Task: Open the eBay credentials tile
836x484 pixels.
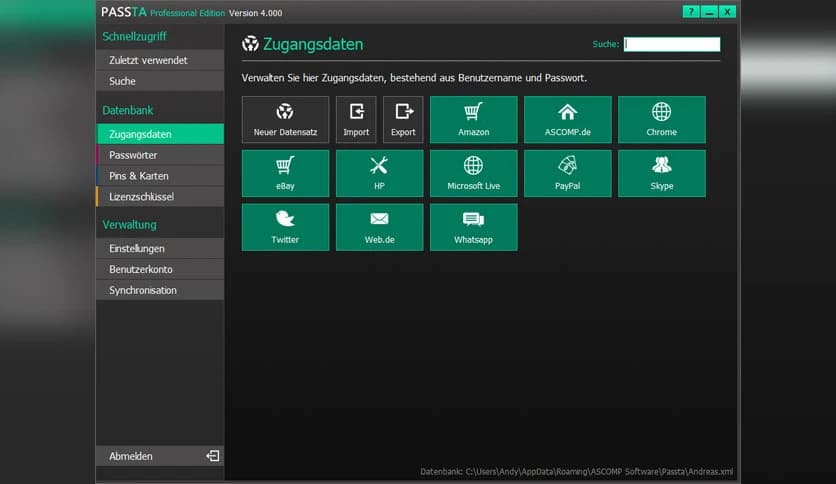Action: 285,174
